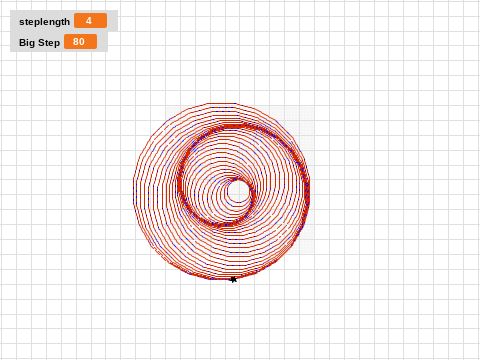Click the gray steplength monitor background
Viewport: 480px width, 360px height.
point(64,21)
